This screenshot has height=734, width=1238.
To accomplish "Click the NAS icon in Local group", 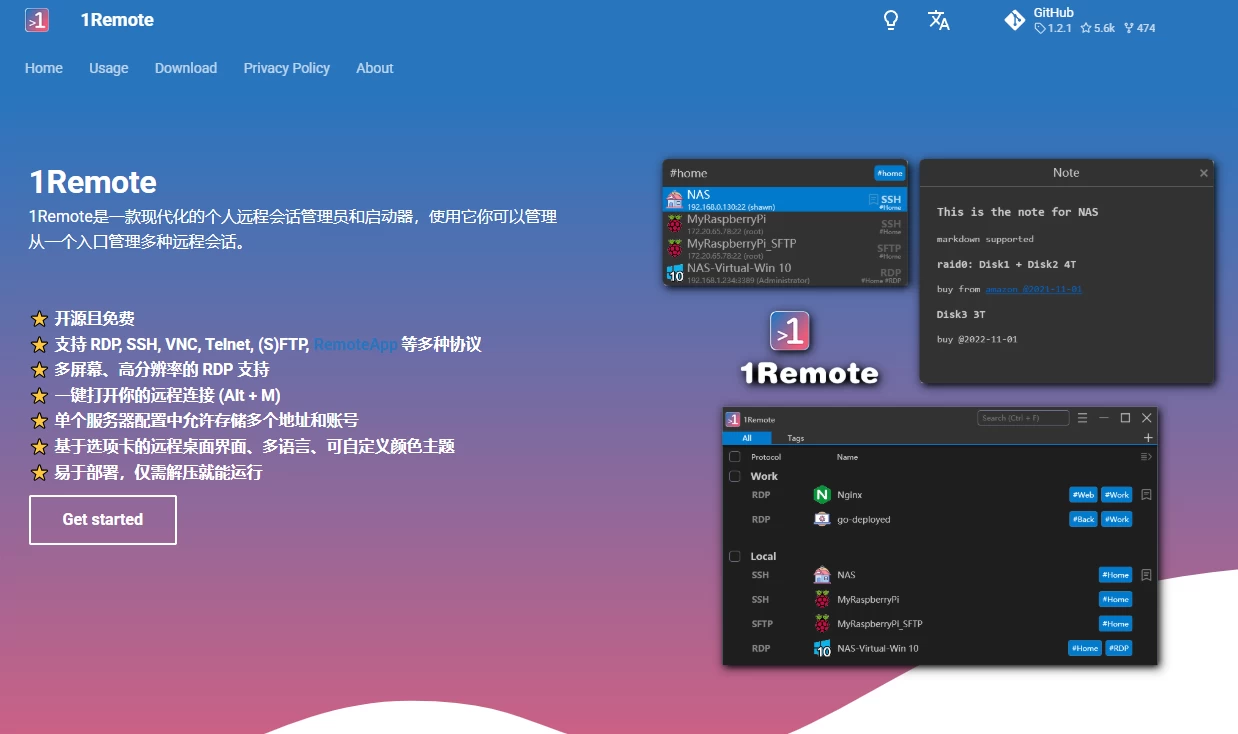I will [x=822, y=575].
